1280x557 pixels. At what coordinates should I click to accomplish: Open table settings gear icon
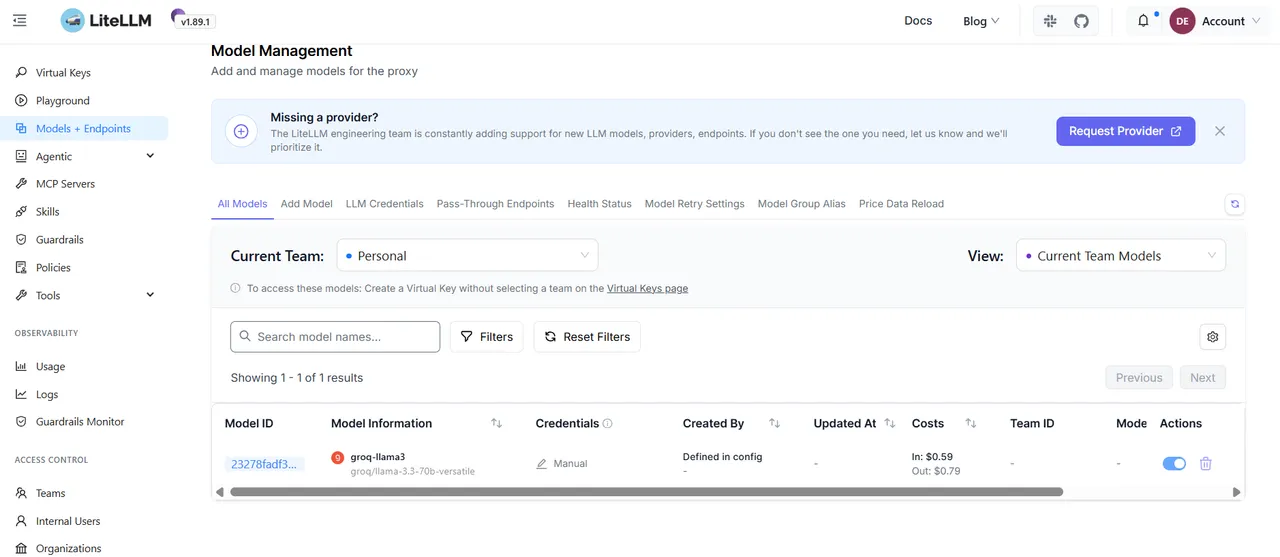(1213, 337)
